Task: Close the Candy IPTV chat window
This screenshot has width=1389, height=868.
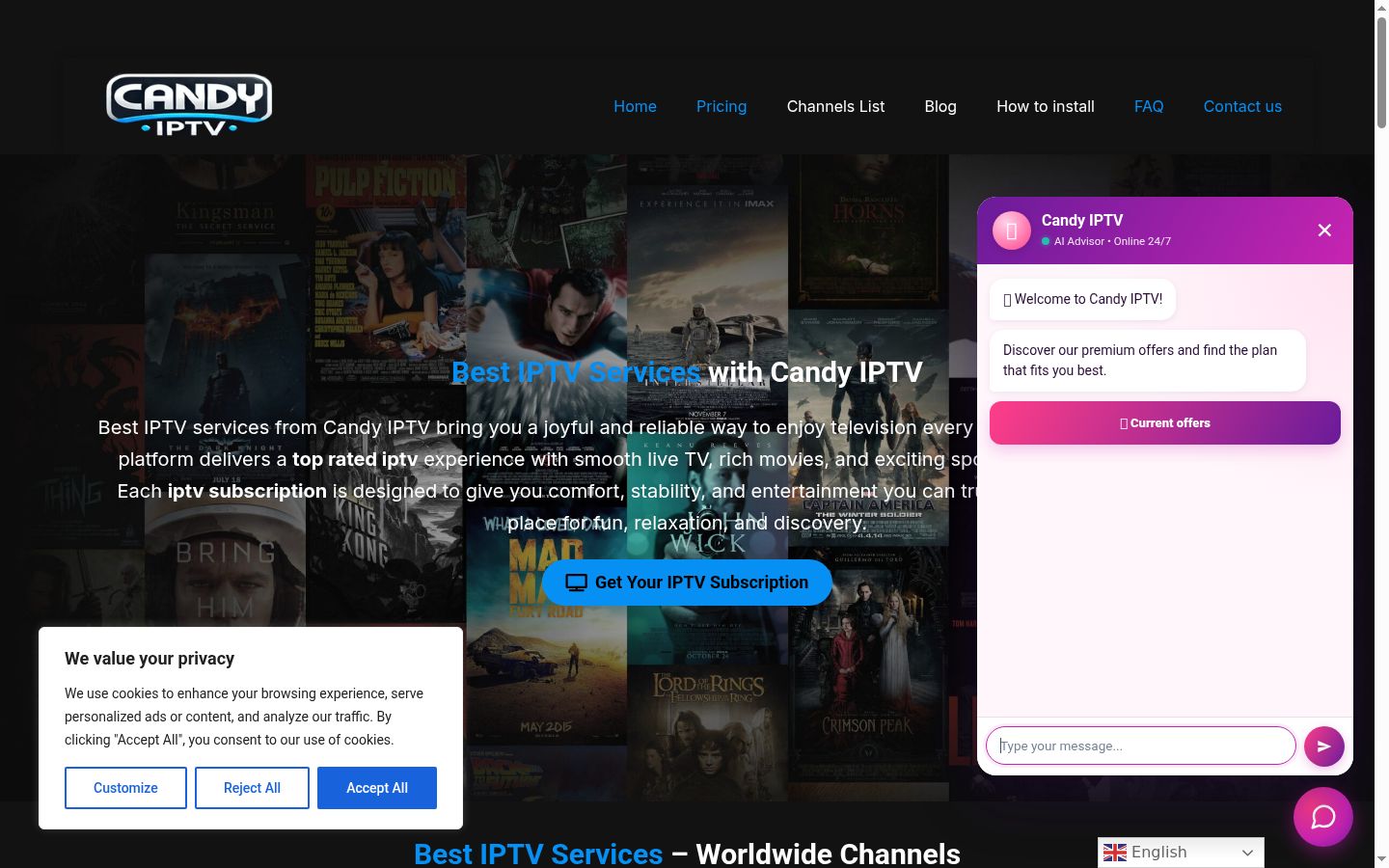Action: (x=1324, y=230)
